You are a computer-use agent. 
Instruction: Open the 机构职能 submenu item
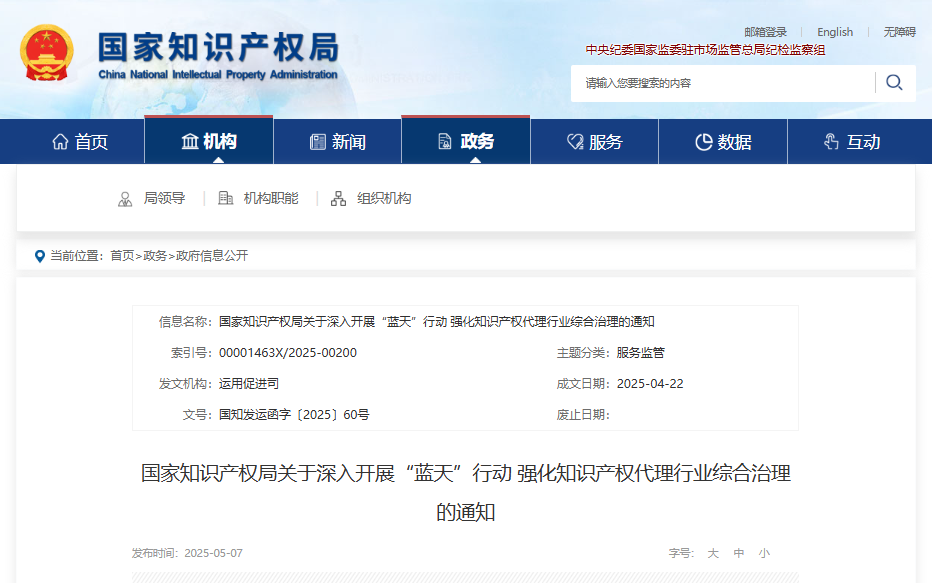click(271, 198)
